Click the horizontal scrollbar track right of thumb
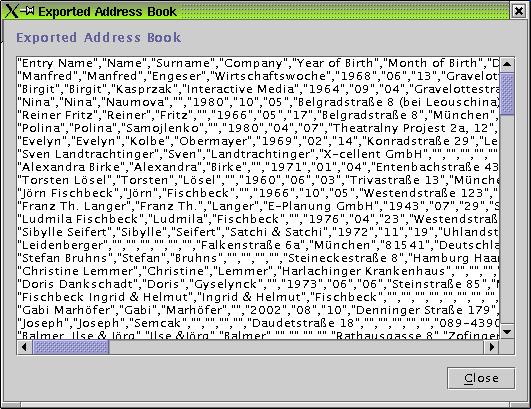The image size is (531, 409). click(296, 347)
